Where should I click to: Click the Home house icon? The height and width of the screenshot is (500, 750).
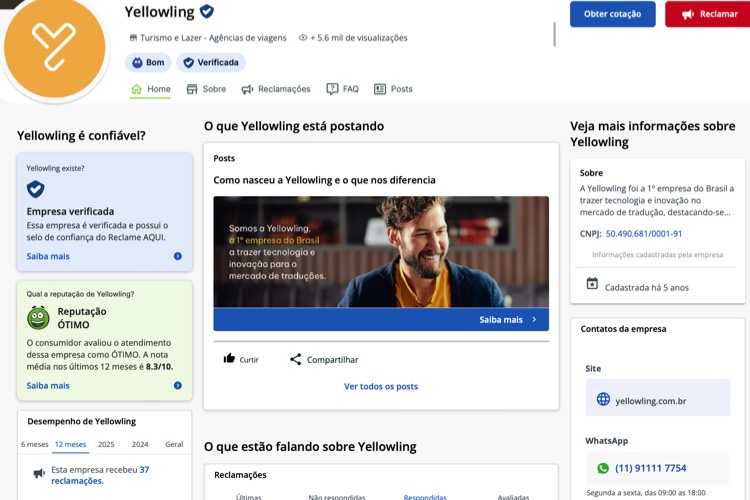click(x=136, y=89)
